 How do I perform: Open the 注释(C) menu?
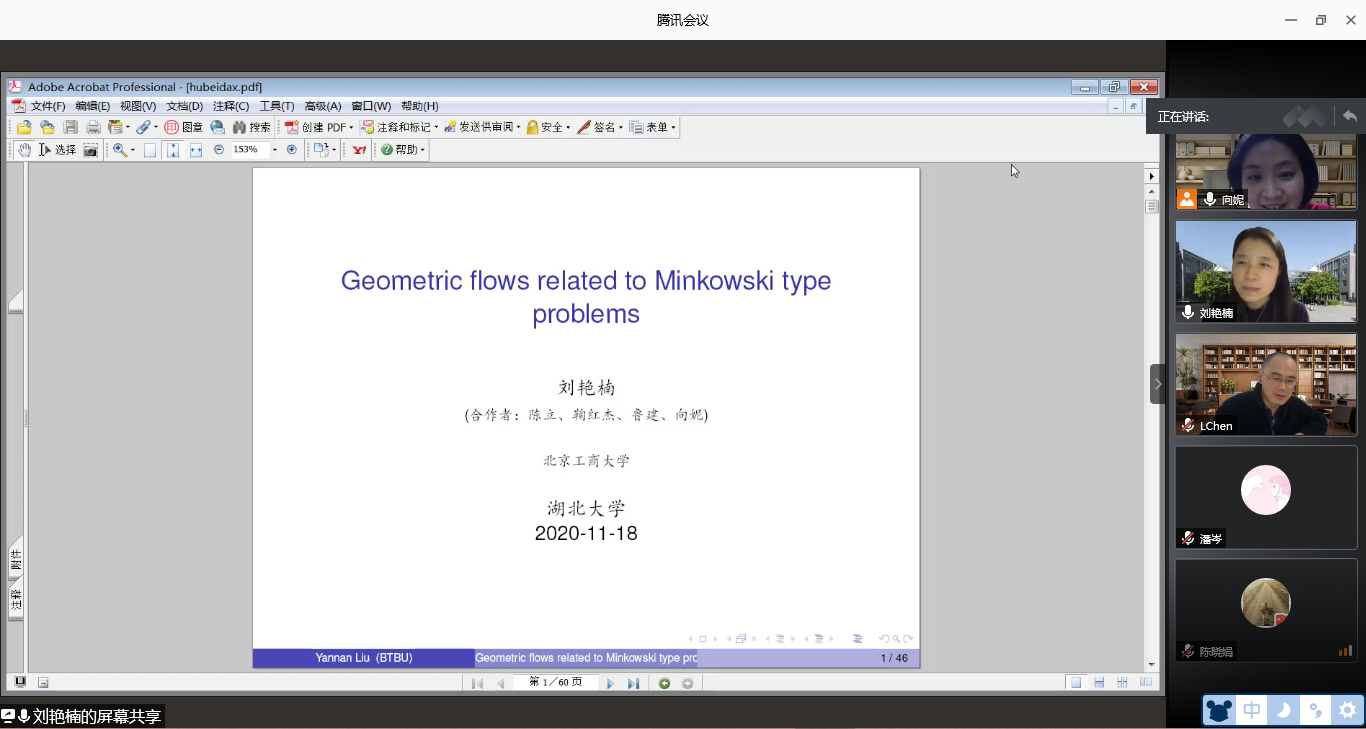[231, 106]
